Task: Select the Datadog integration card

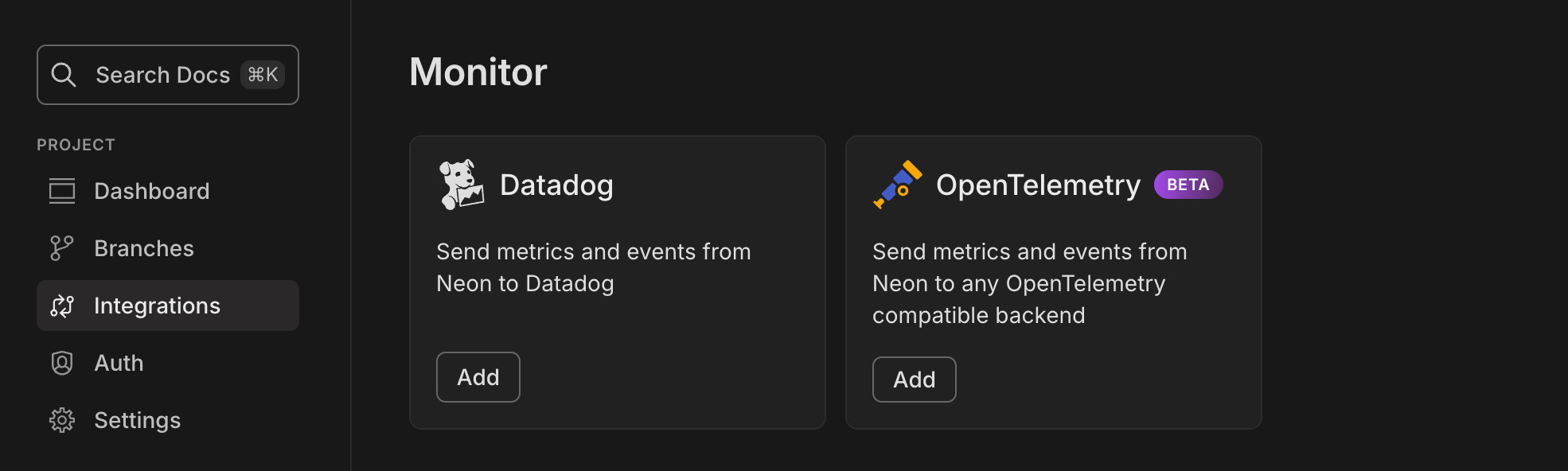Action: pos(618,281)
